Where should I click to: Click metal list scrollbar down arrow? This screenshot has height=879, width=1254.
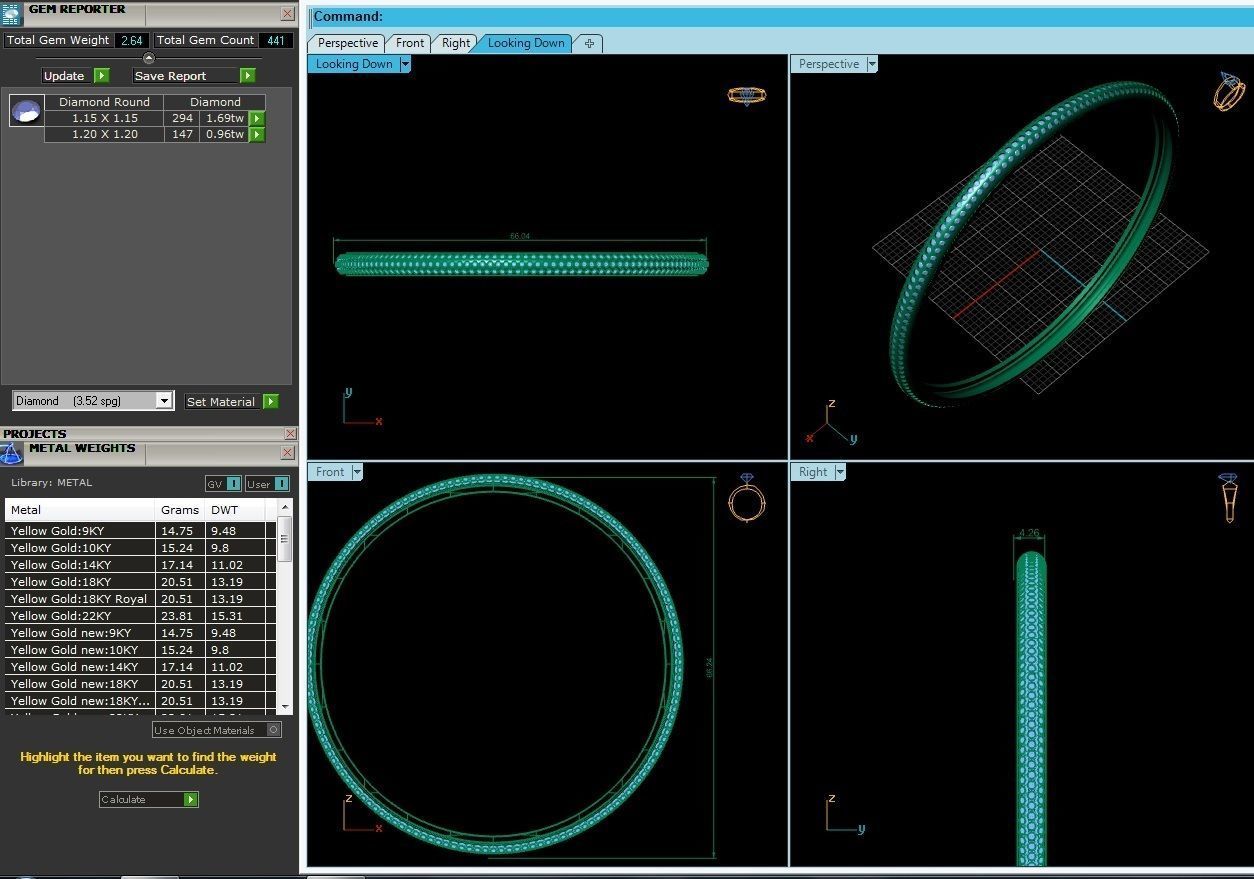[x=284, y=707]
